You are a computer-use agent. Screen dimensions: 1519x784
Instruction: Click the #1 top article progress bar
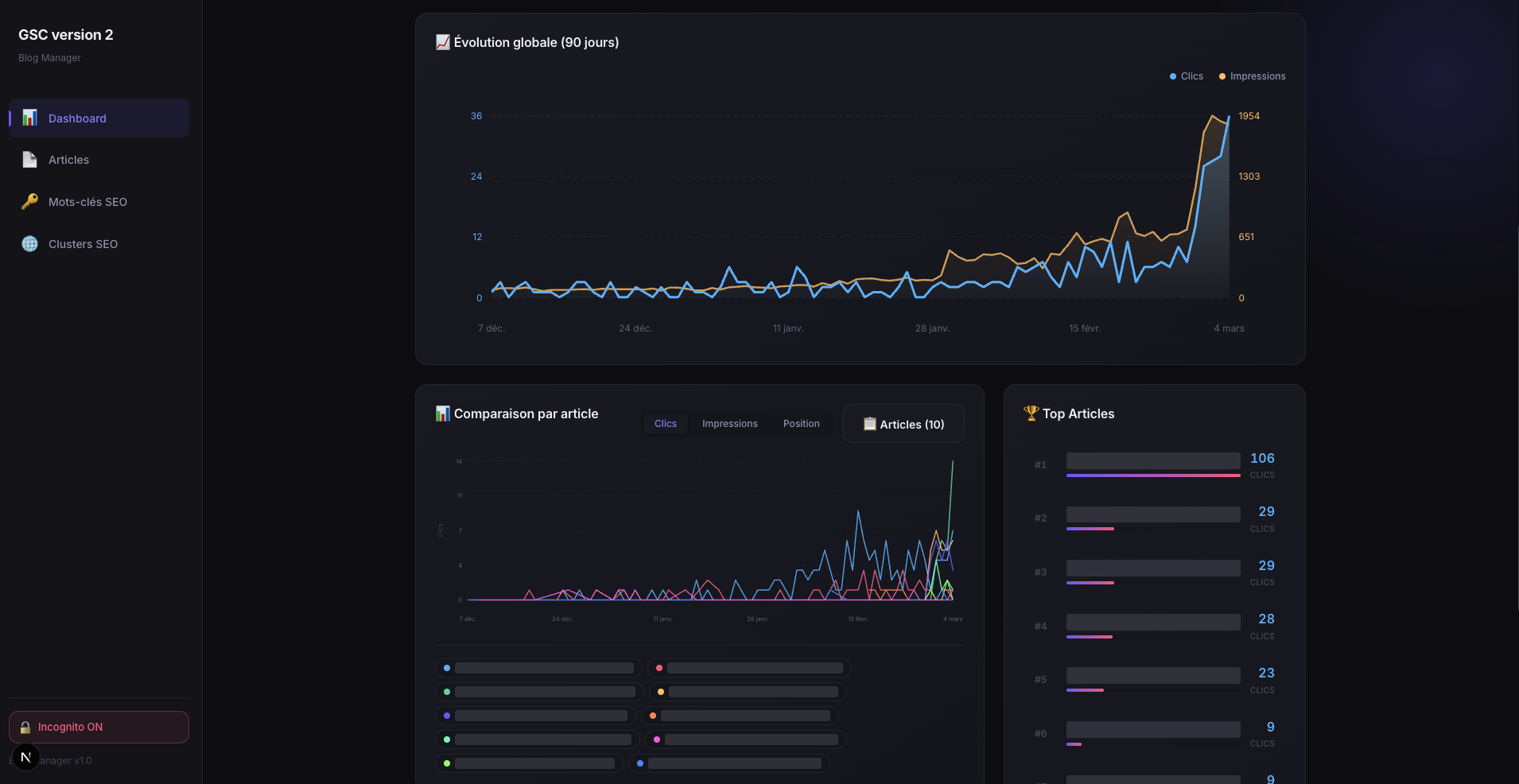pos(1152,475)
